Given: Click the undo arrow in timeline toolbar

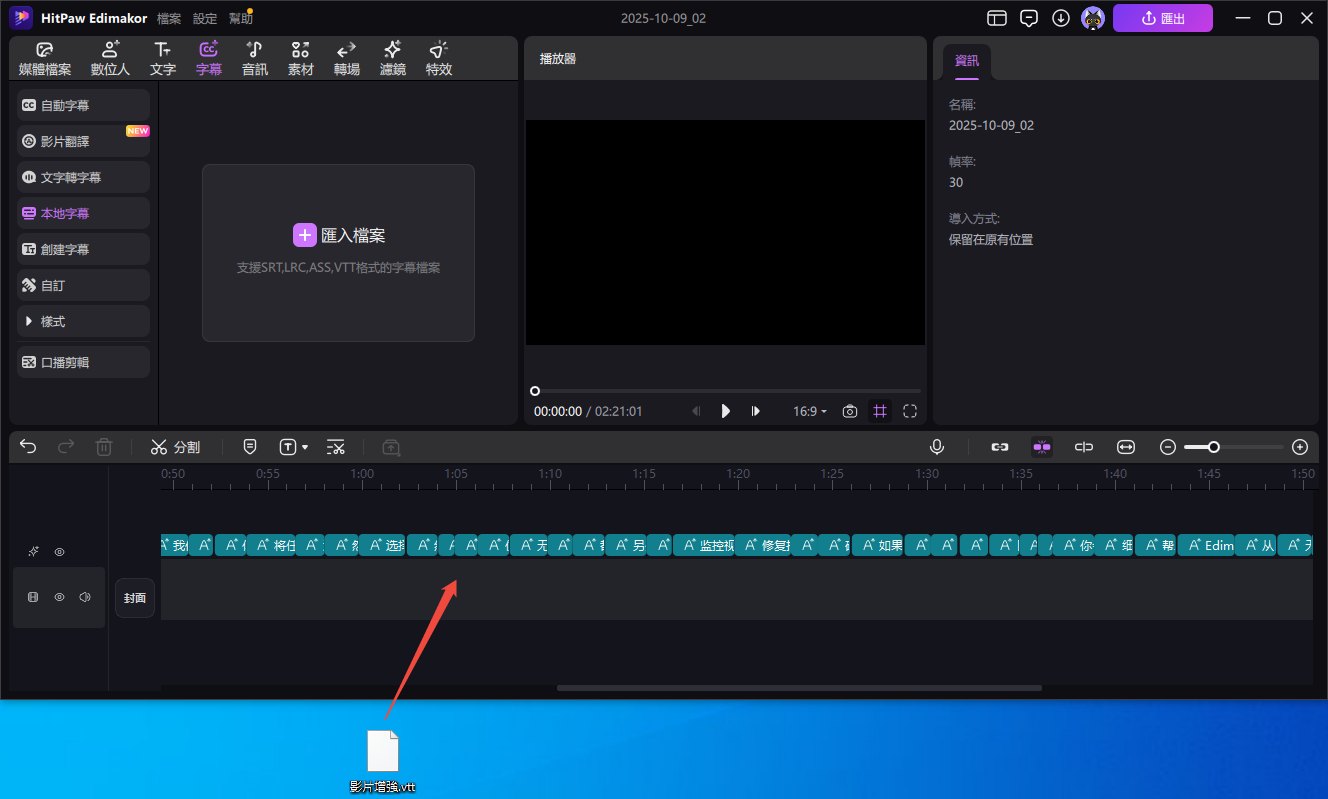Looking at the screenshot, I should coord(28,448).
